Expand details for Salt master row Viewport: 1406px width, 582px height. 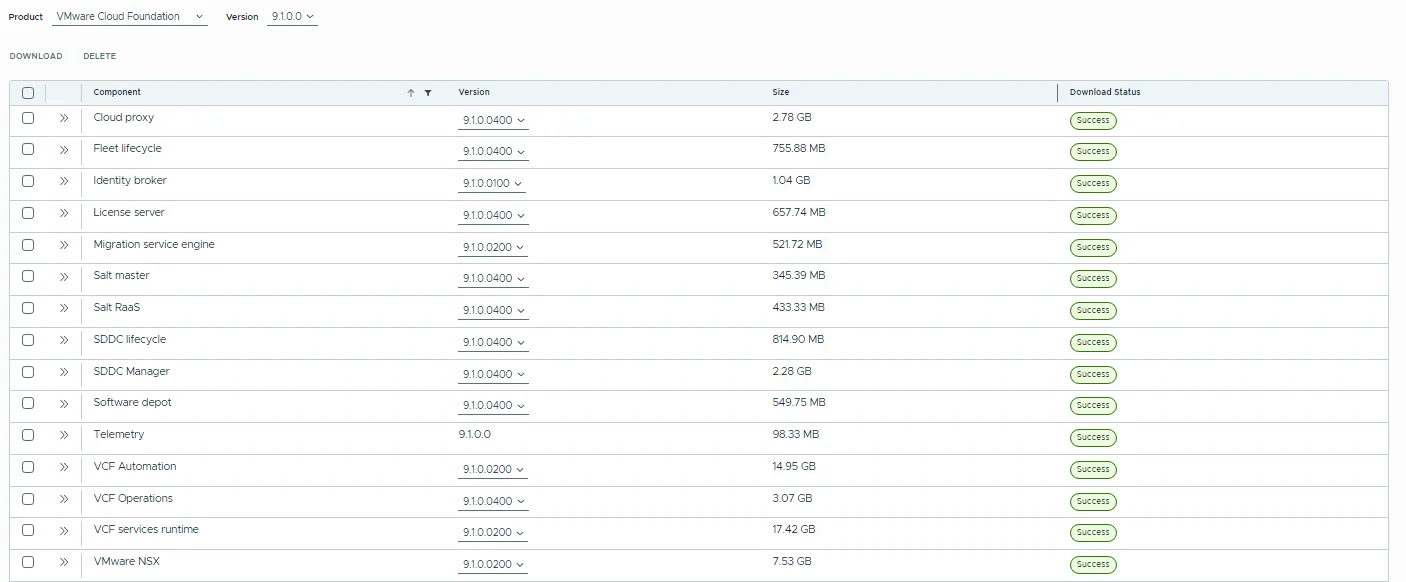point(64,277)
